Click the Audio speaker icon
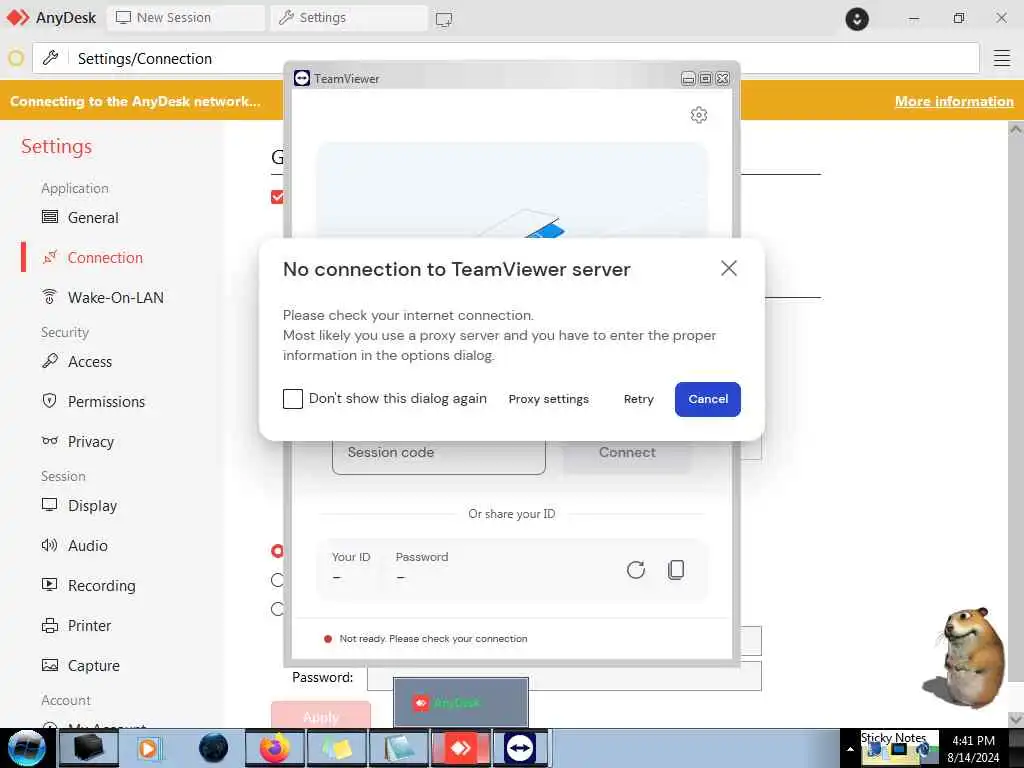The image size is (1024, 768). tap(50, 545)
